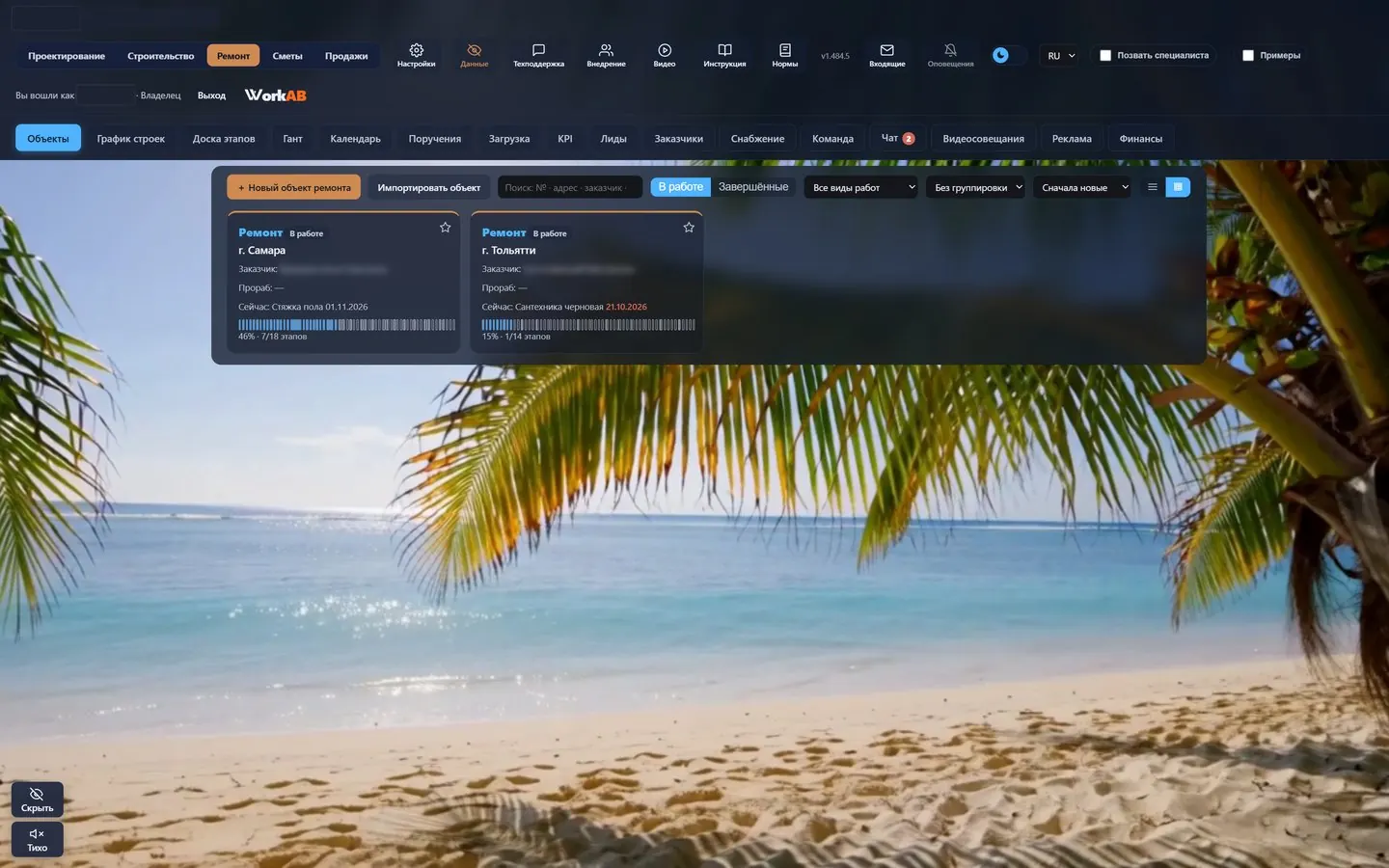Click the Импортировать объект button
This screenshot has height=868, width=1389.
(428, 187)
